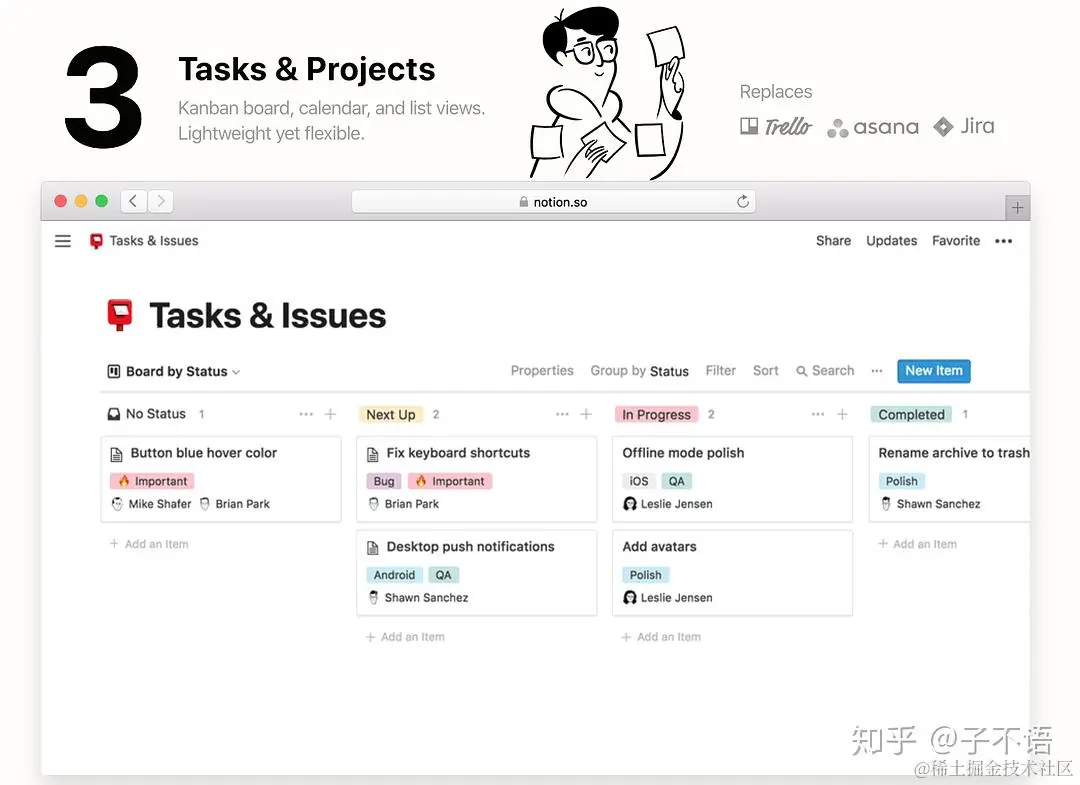Open the Sort menu
This screenshot has height=785, width=1080.
765,370
